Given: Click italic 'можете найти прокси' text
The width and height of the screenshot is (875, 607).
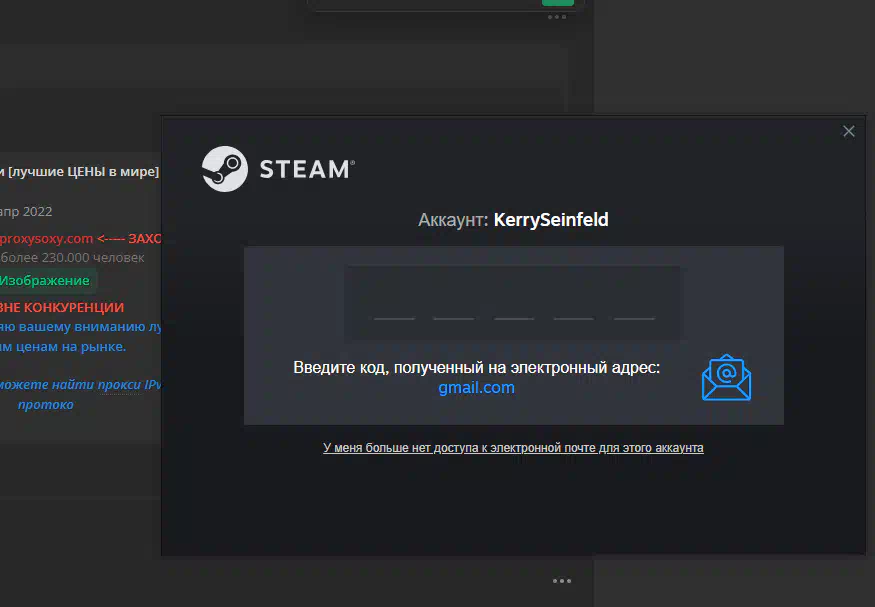Looking at the screenshot, I should pyautogui.click(x=70, y=384).
